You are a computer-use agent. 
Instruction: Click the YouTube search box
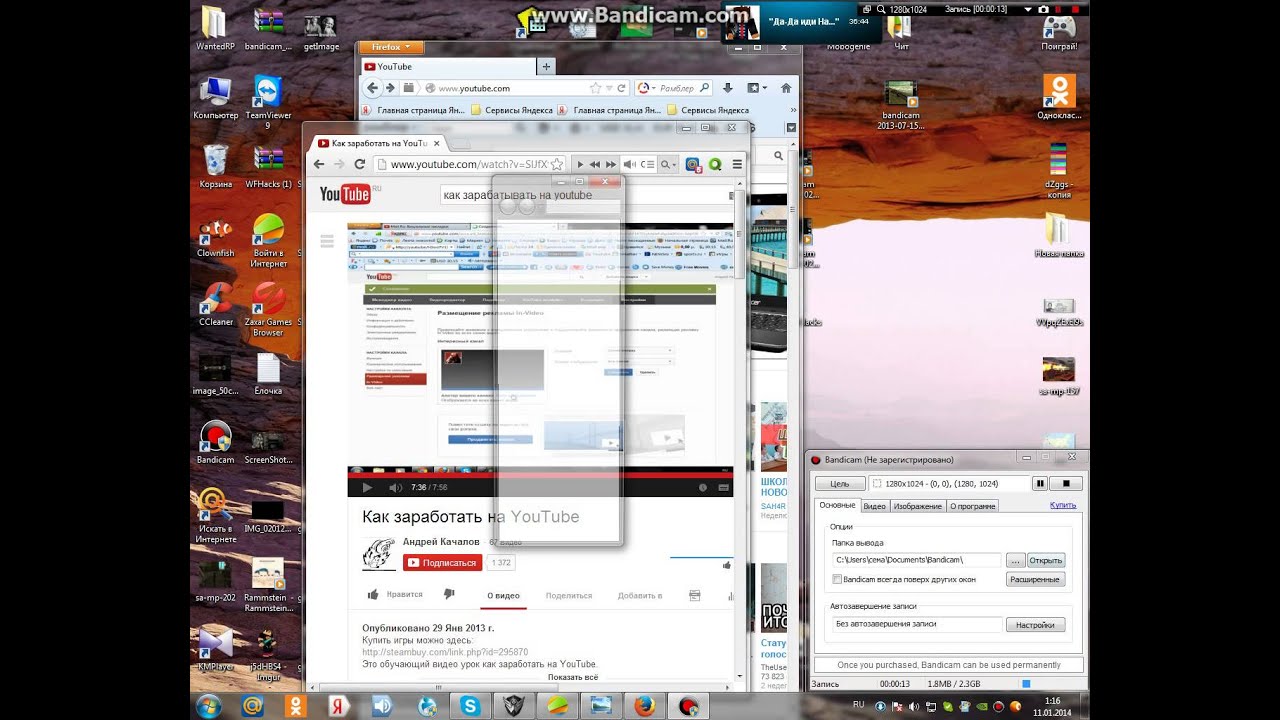click(x=585, y=195)
